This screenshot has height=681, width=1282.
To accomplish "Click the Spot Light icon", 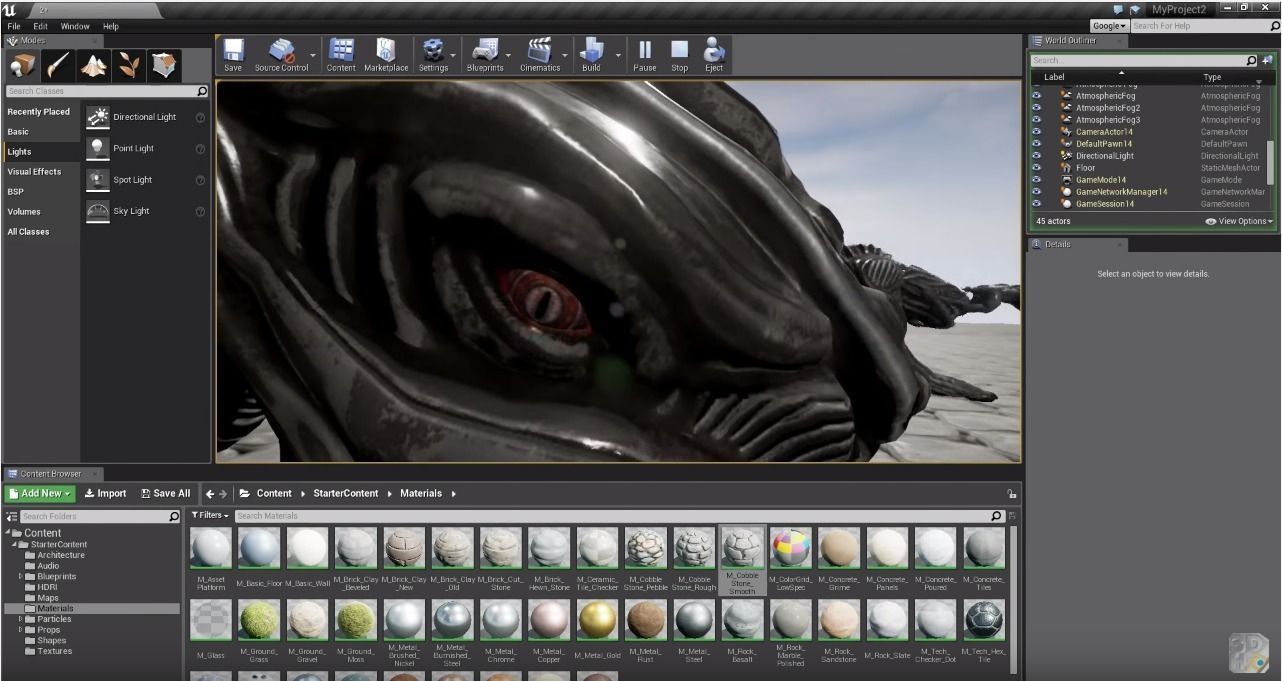I will [x=97, y=180].
